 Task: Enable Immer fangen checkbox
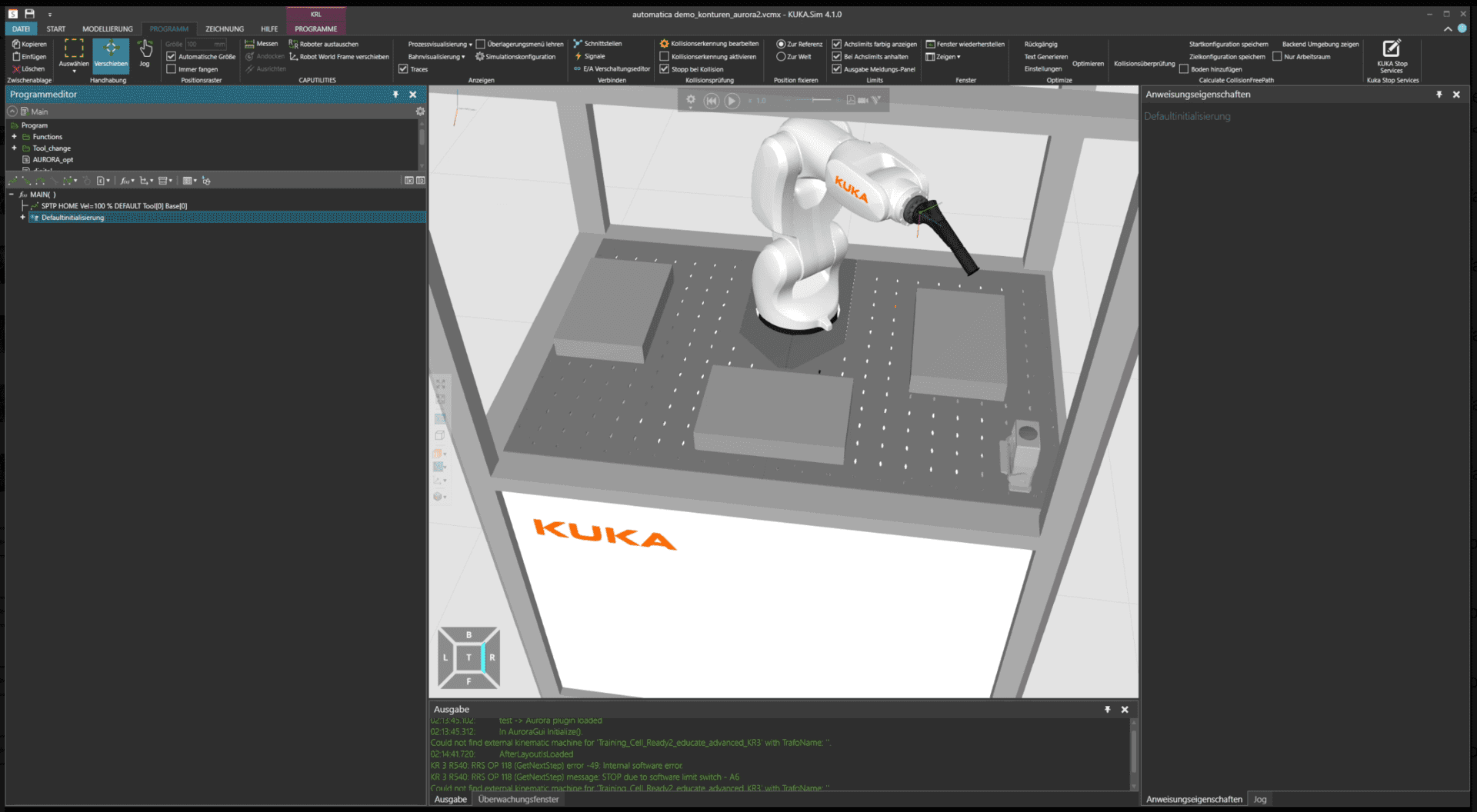(x=172, y=68)
